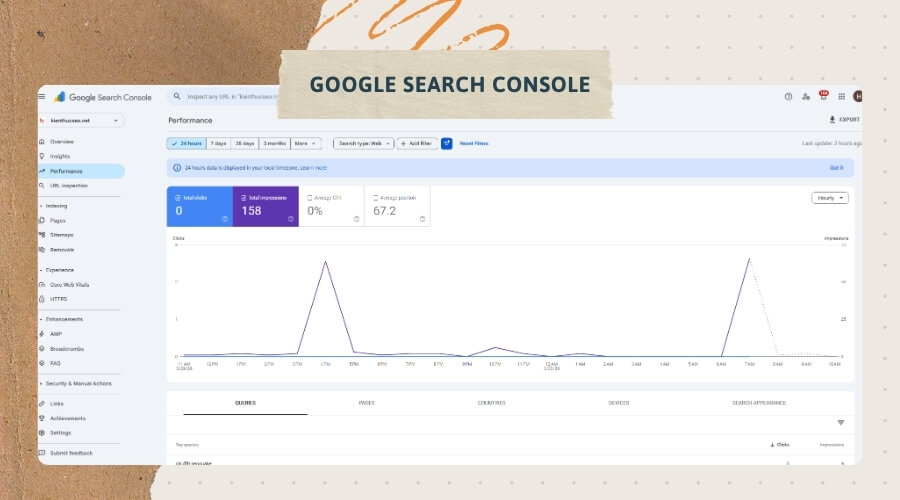The height and width of the screenshot is (500, 900).
Task: Click help icon on Average CTR card
Action: 356,219
